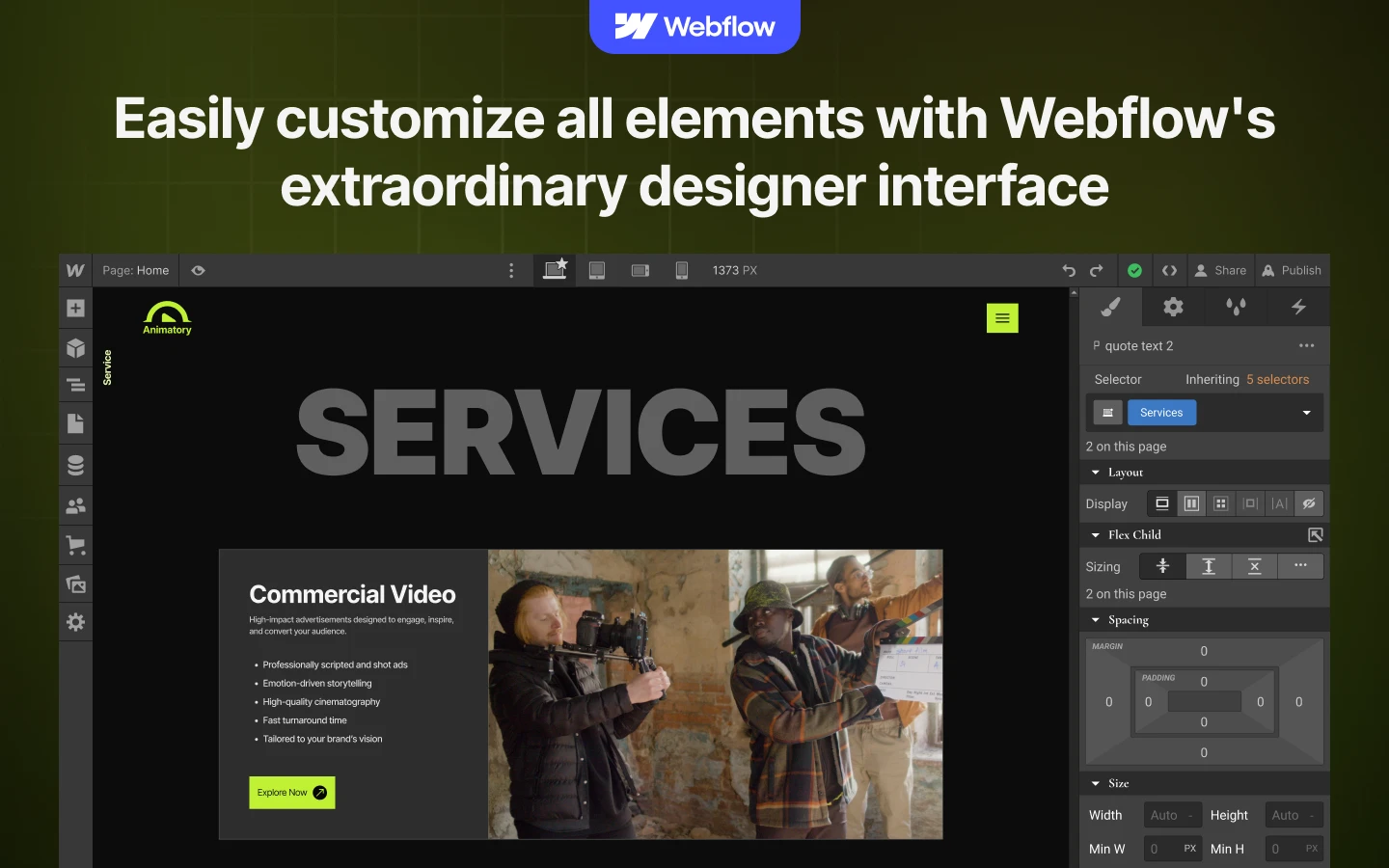Open the Services selector dropdown arrow
This screenshot has height=868, width=1389.
click(1306, 413)
